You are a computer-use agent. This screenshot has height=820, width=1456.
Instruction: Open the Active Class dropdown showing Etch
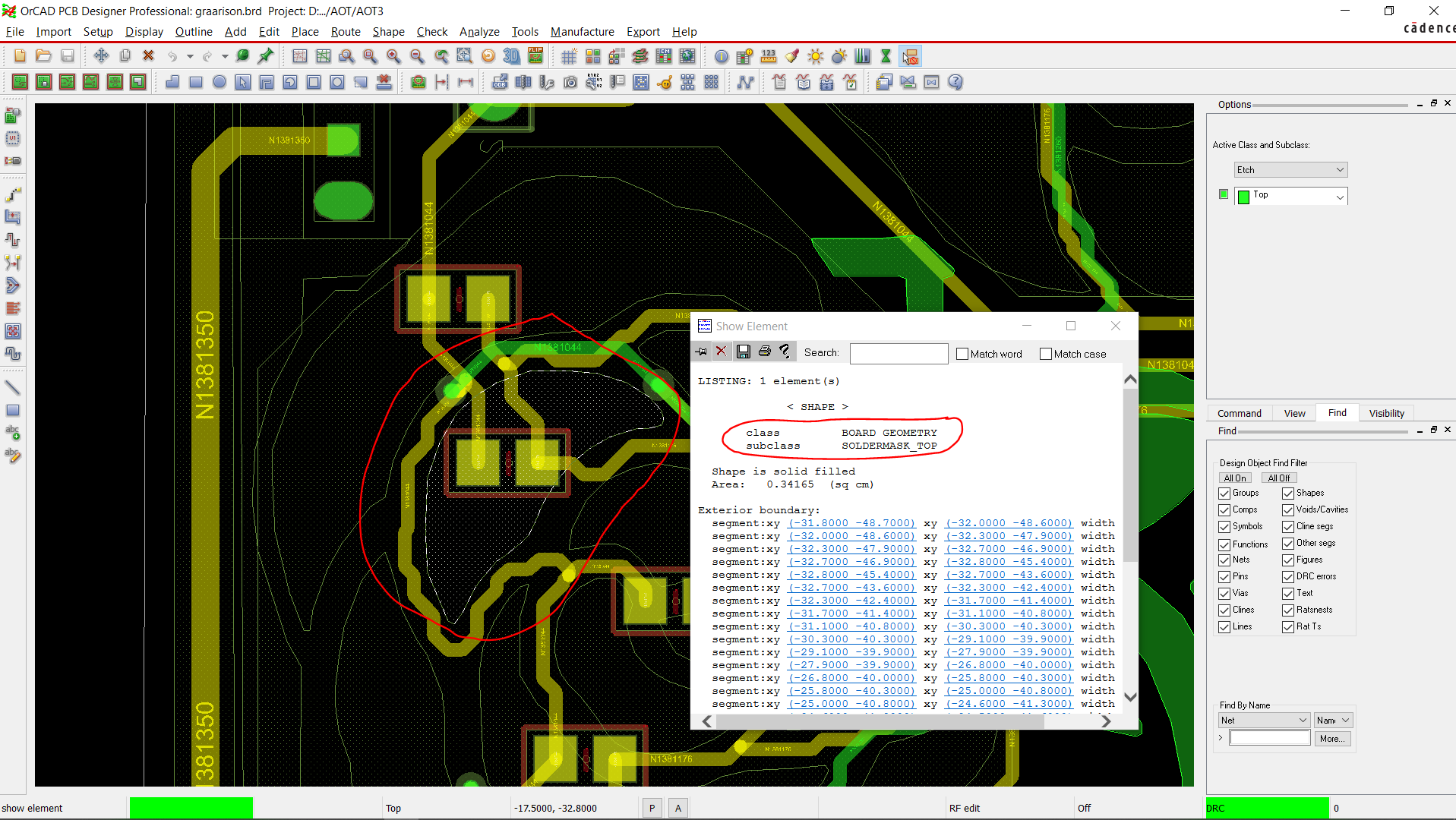pos(1290,170)
